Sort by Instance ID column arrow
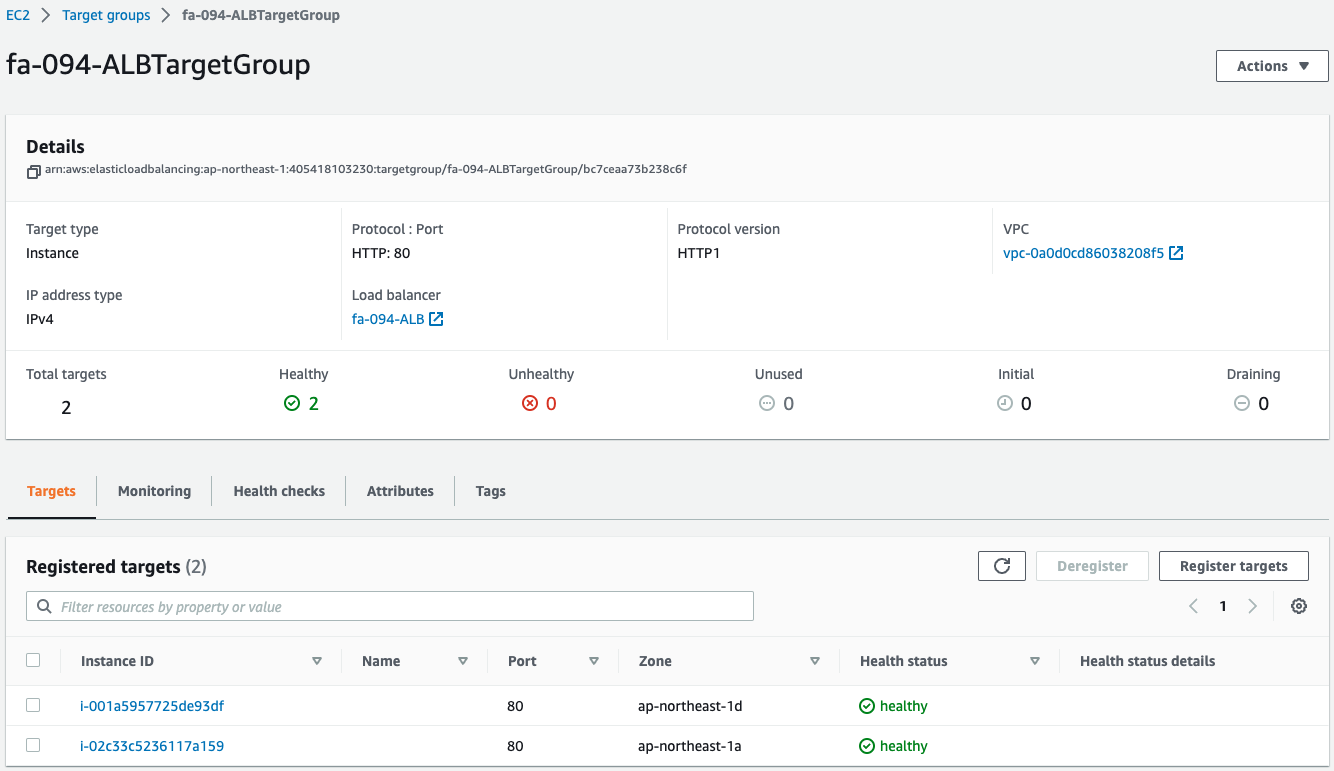This screenshot has width=1334, height=771. 317,661
